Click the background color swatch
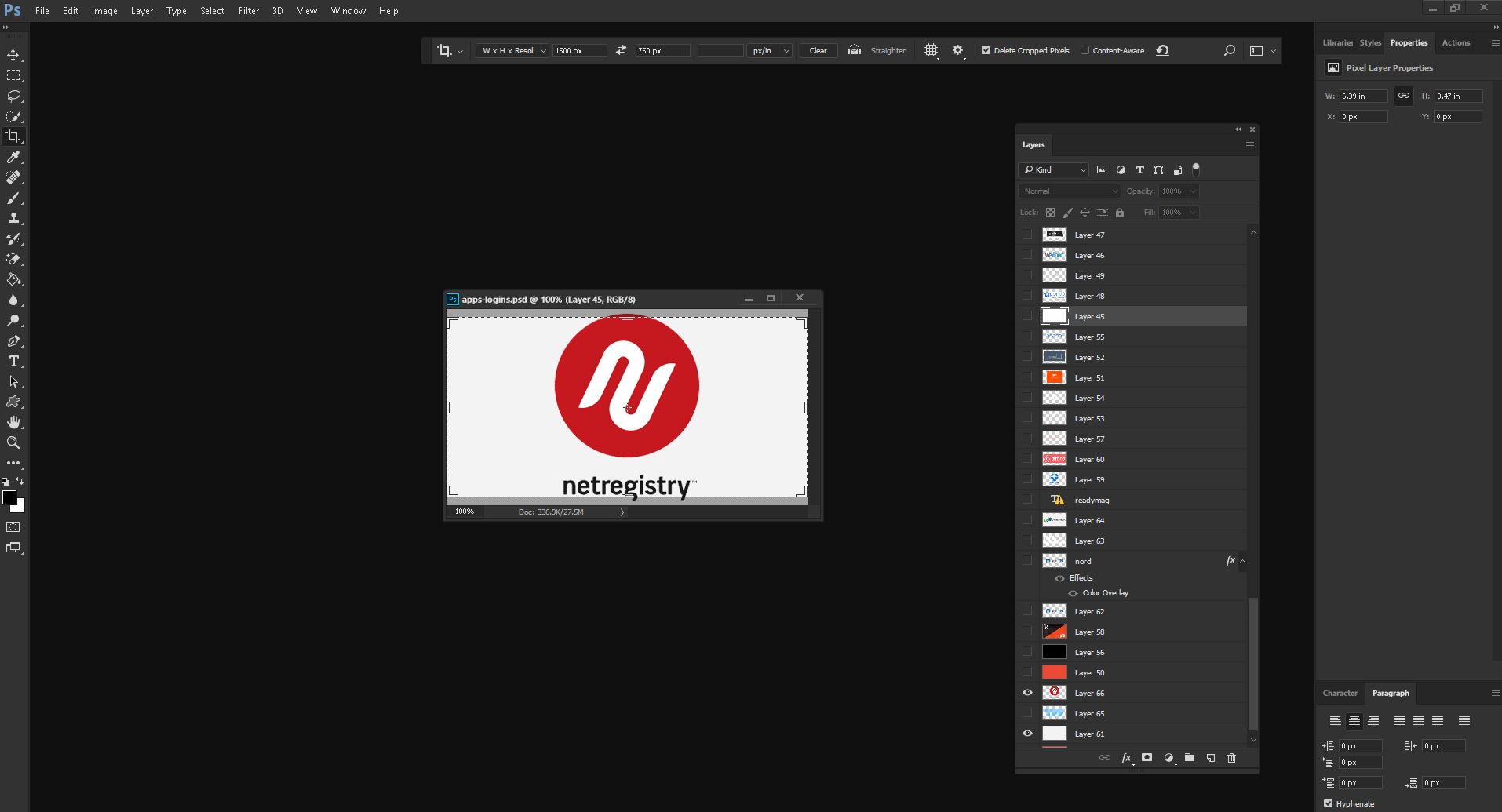This screenshot has width=1502, height=812. (x=20, y=508)
